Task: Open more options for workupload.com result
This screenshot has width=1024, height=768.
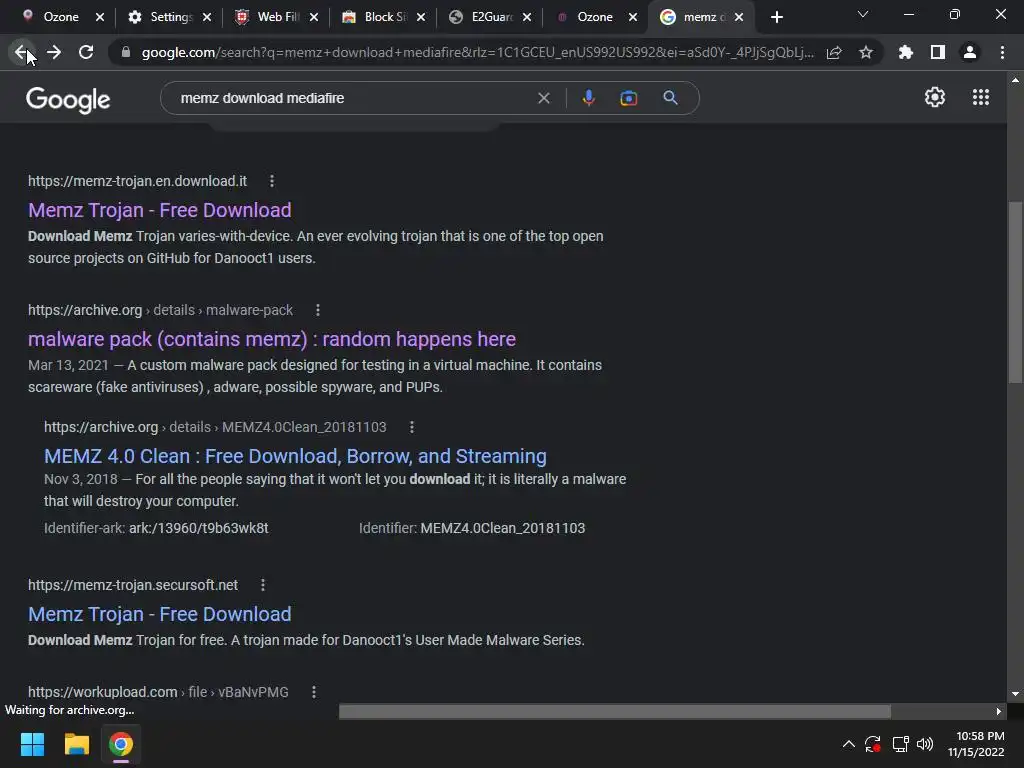Action: pos(314,692)
